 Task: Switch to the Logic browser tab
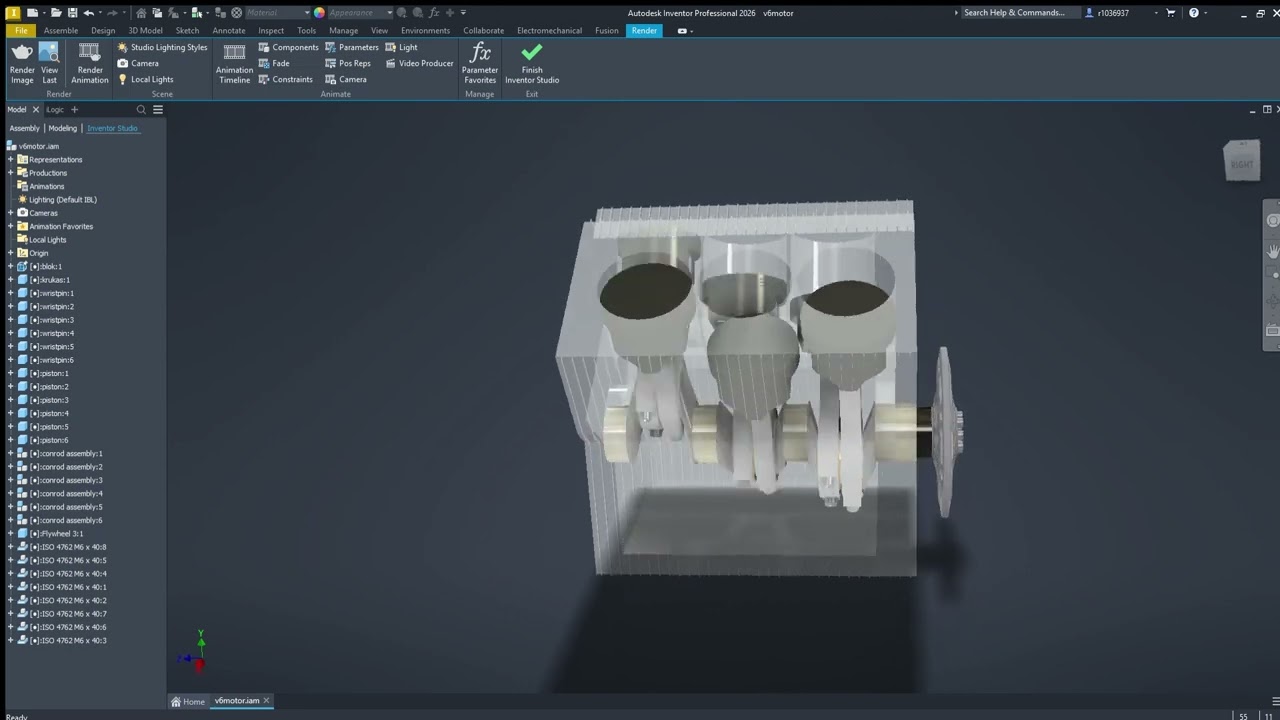pos(55,110)
